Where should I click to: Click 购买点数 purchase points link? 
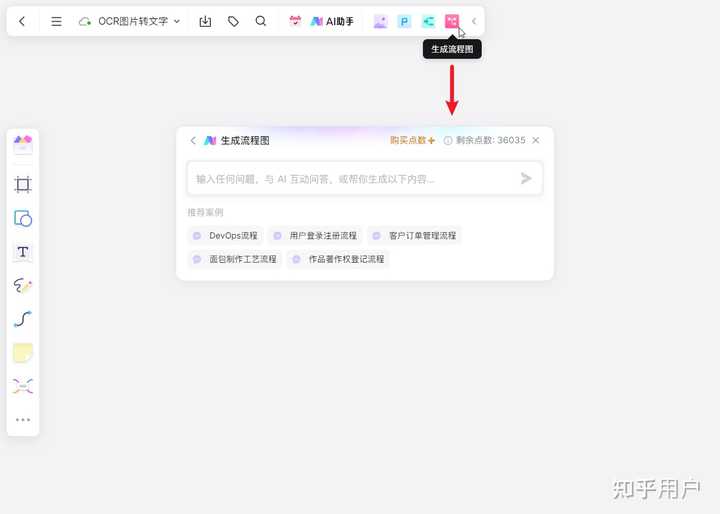[412, 140]
